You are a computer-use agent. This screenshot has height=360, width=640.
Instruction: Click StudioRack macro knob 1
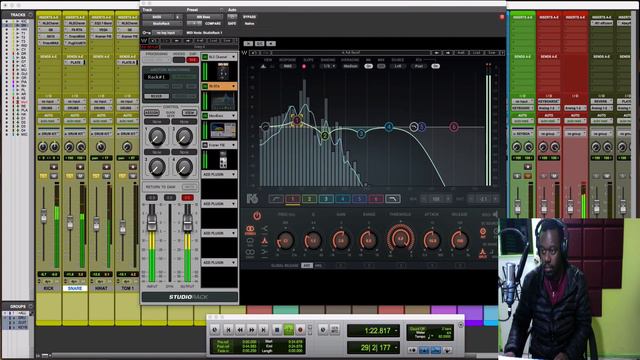pyautogui.click(x=157, y=137)
